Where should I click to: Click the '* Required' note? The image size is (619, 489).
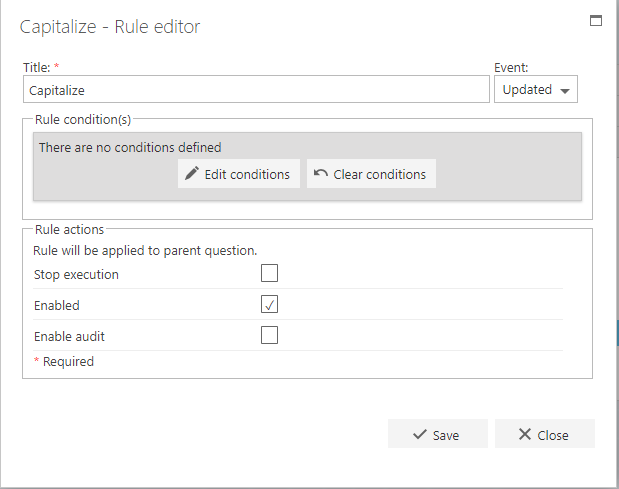coord(64,362)
